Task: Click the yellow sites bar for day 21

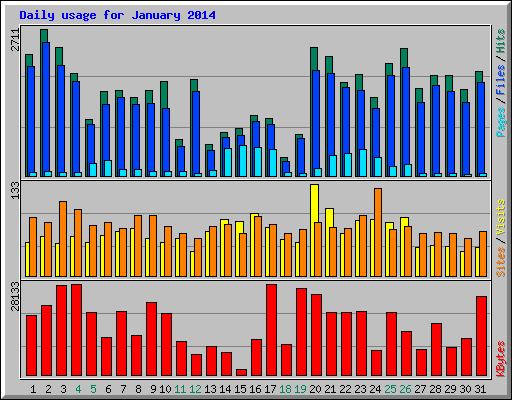Action: (329, 242)
